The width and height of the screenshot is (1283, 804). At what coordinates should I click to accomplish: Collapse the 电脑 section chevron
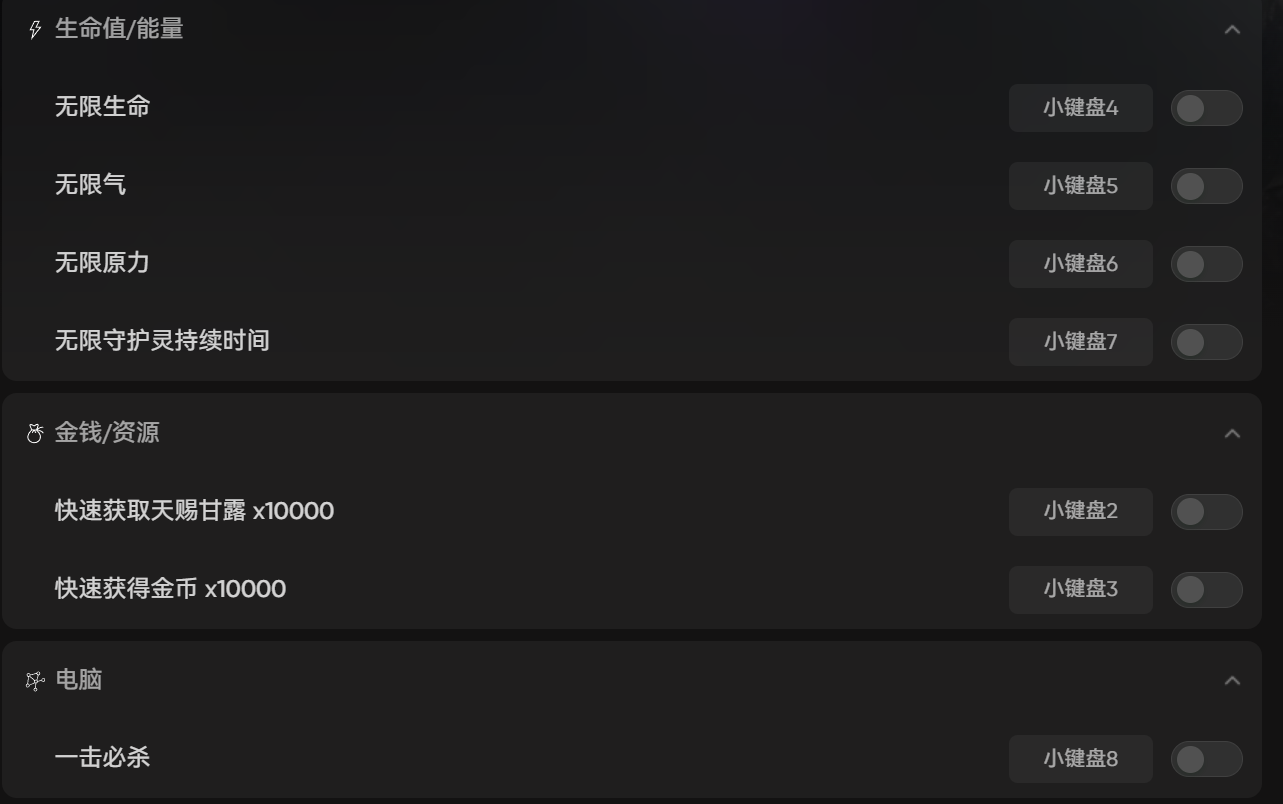click(1232, 681)
